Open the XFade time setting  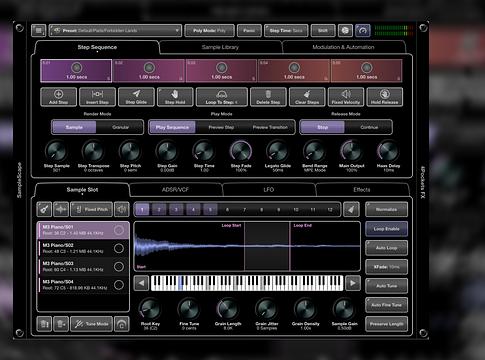(386, 267)
